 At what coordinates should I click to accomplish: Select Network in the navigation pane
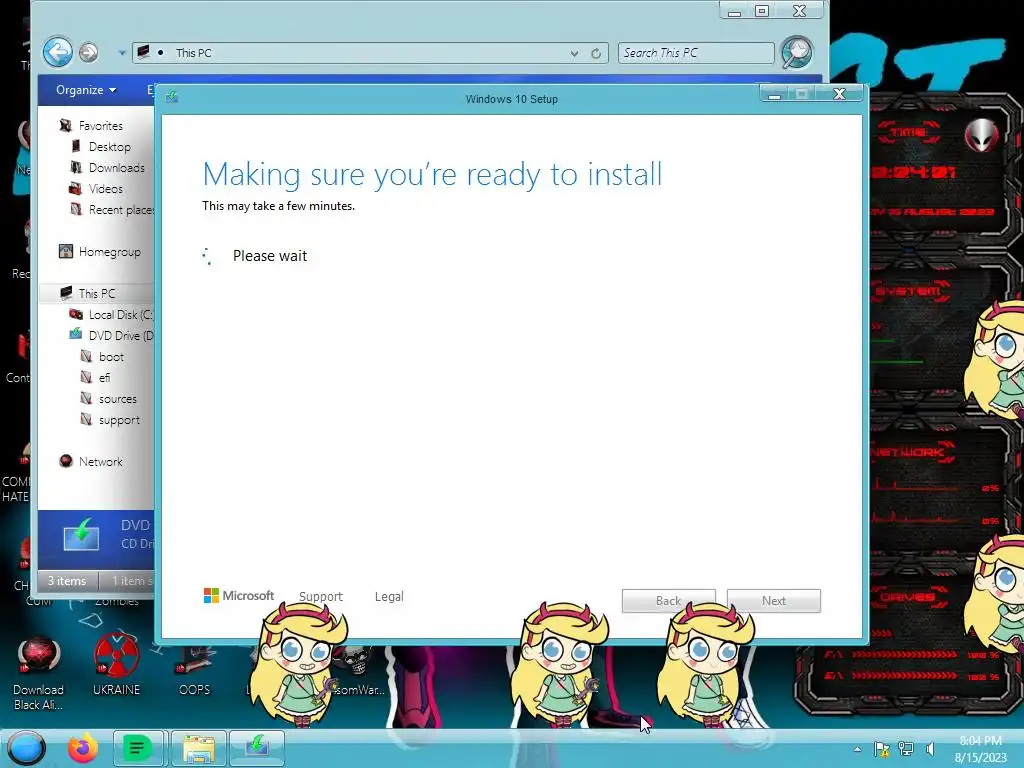(101, 462)
